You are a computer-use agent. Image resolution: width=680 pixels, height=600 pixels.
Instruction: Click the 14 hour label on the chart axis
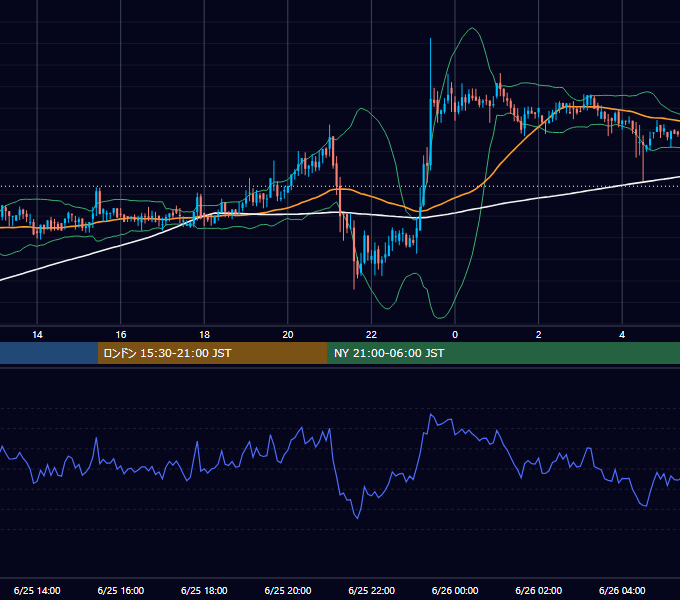point(37,335)
